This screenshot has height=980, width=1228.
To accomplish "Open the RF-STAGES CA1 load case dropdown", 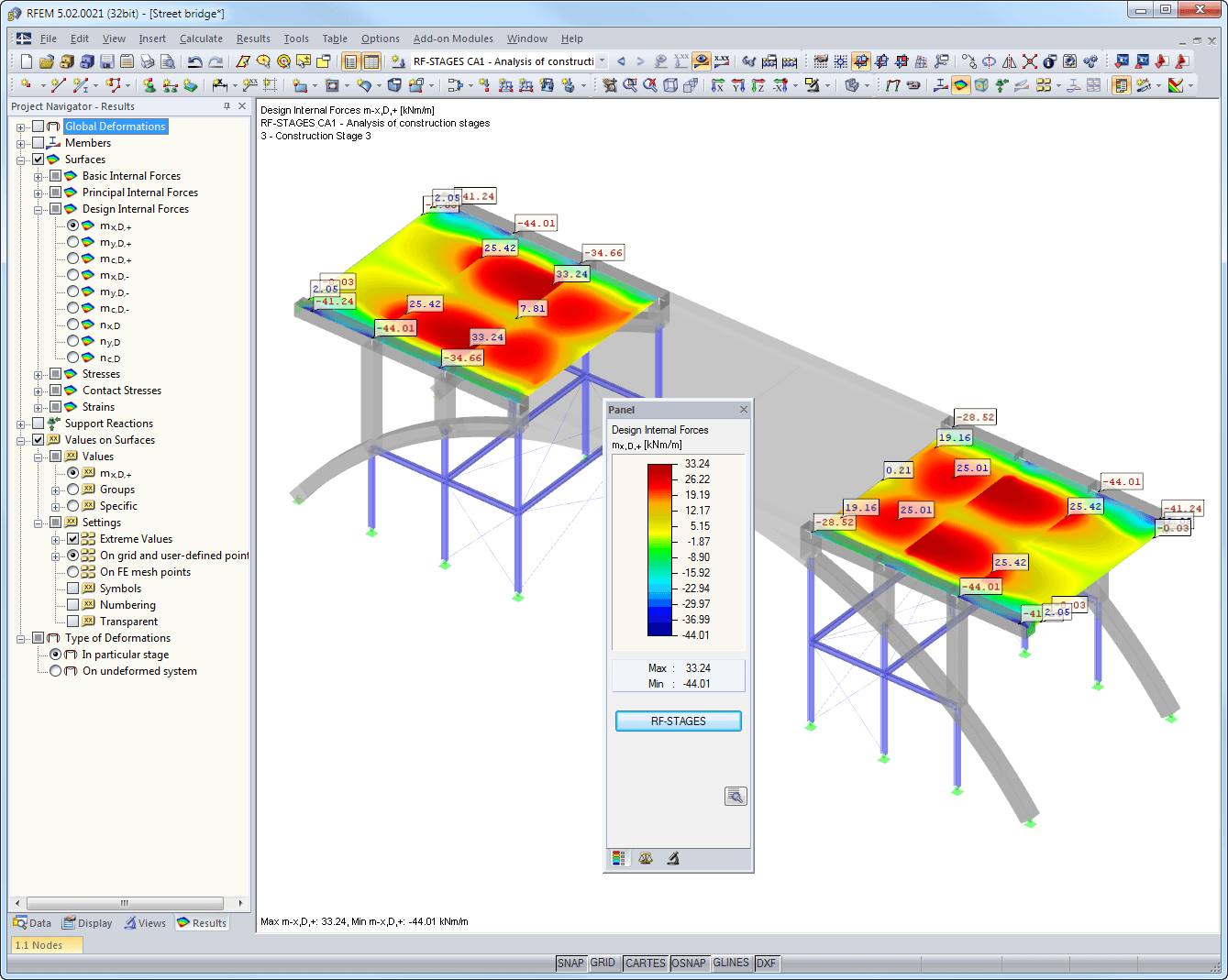I will coord(603,61).
